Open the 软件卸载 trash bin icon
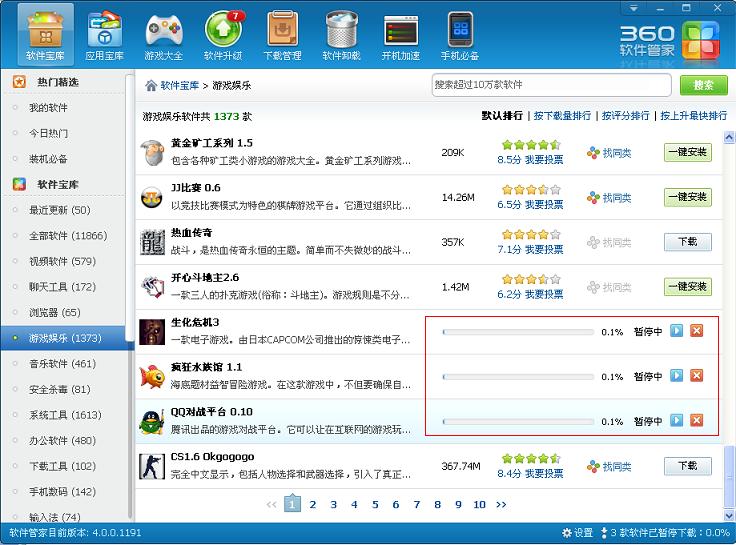The image size is (736, 545). click(341, 35)
